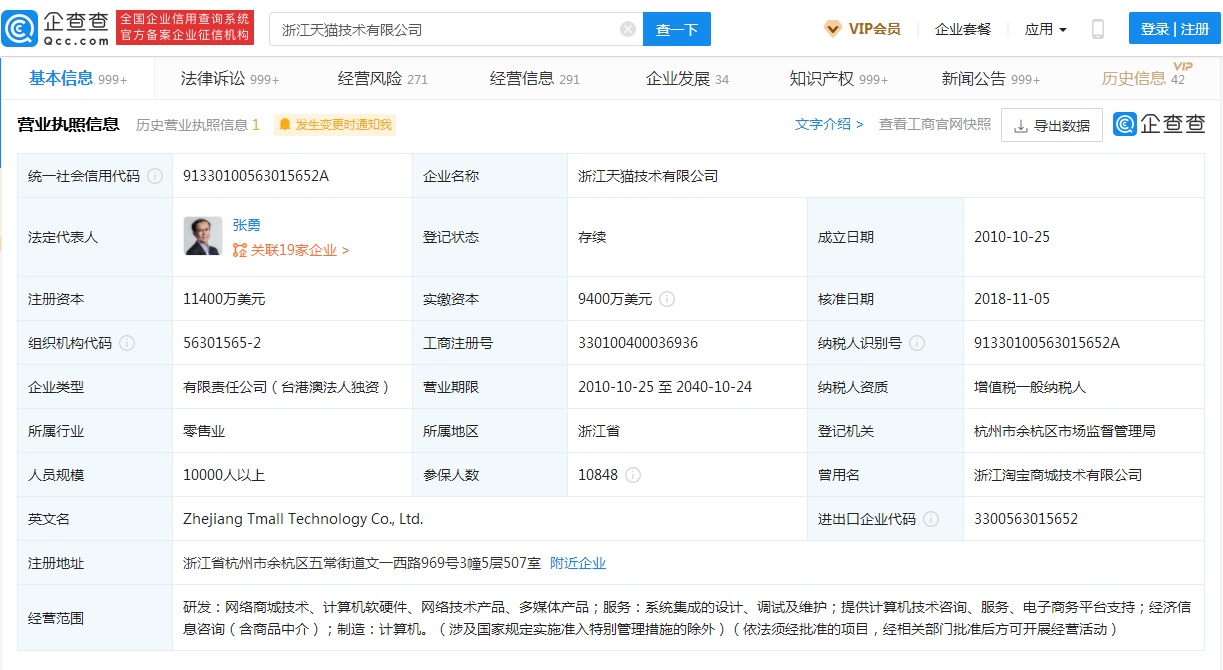Click the 登录 | 注册 button
This screenshot has height=670, width=1223.
point(1175,29)
